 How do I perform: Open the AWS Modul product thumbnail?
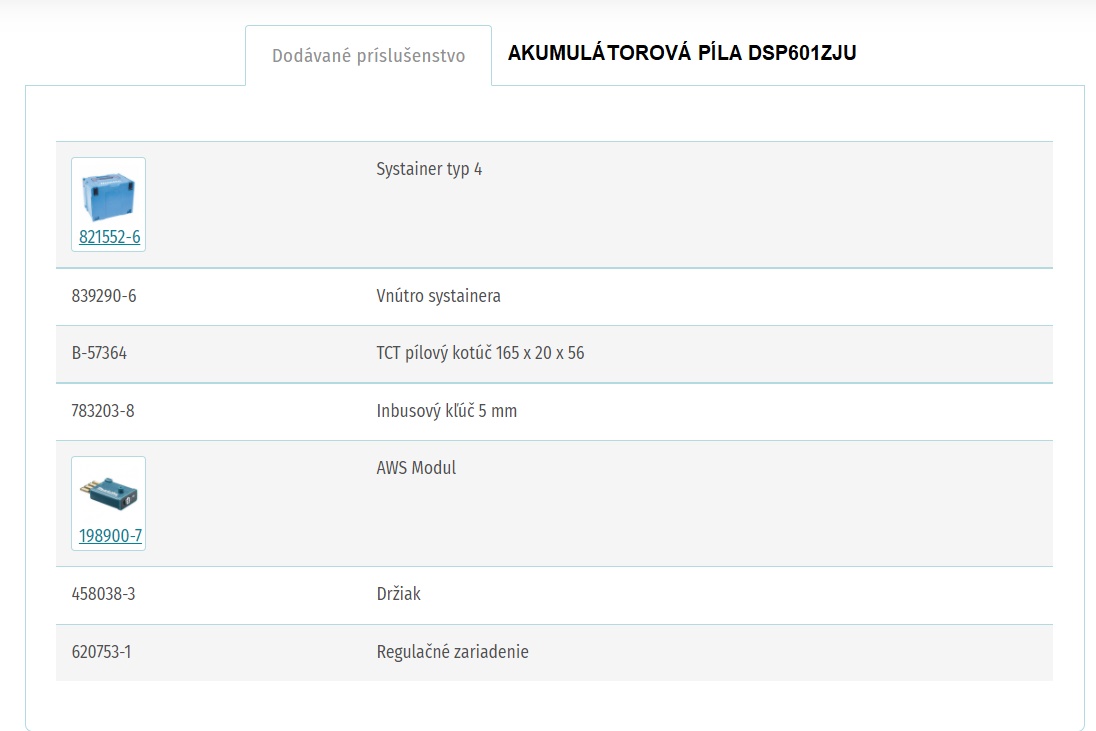108,494
